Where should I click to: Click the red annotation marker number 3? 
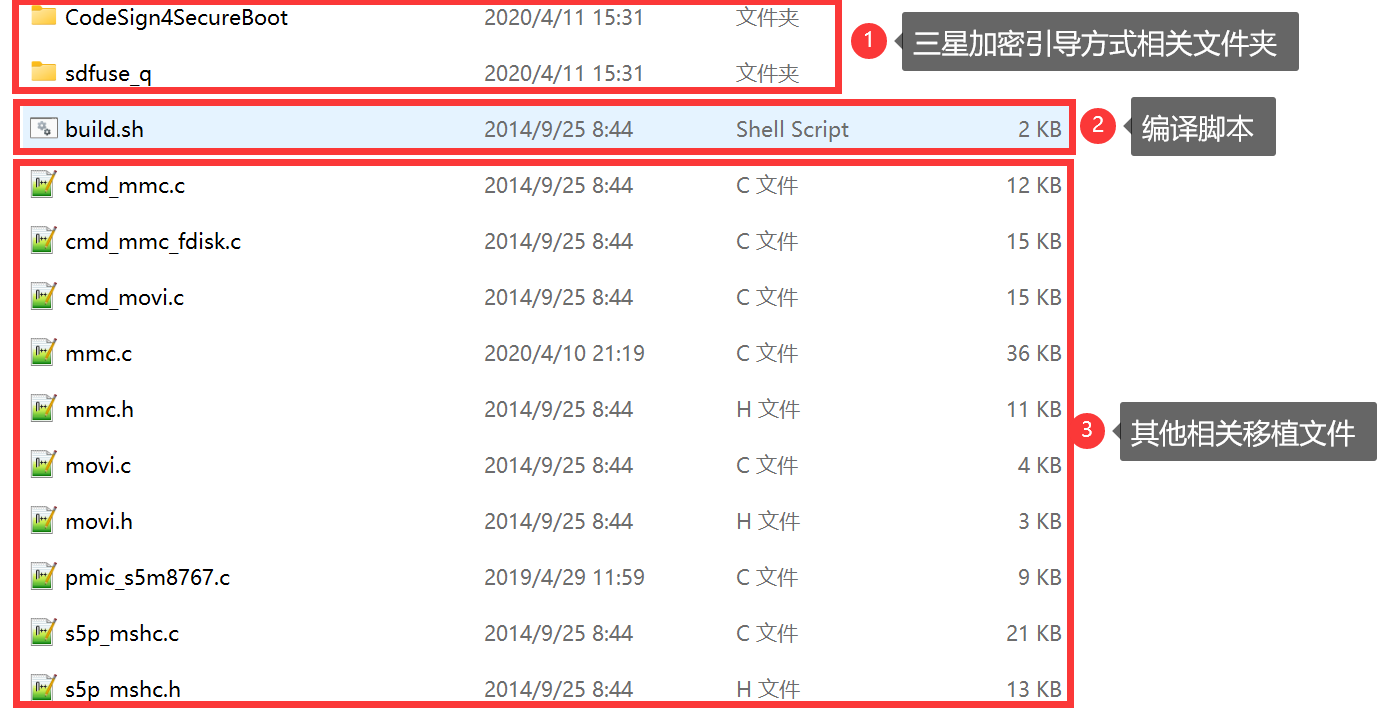point(1087,431)
